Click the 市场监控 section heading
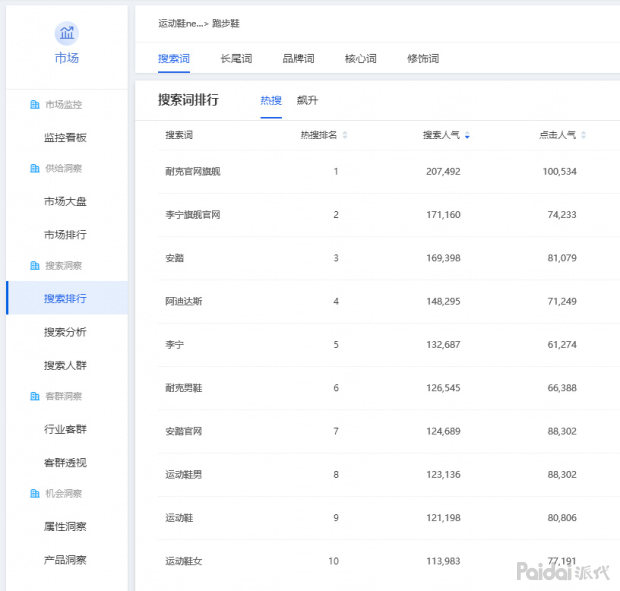620x591 pixels. coord(64,105)
